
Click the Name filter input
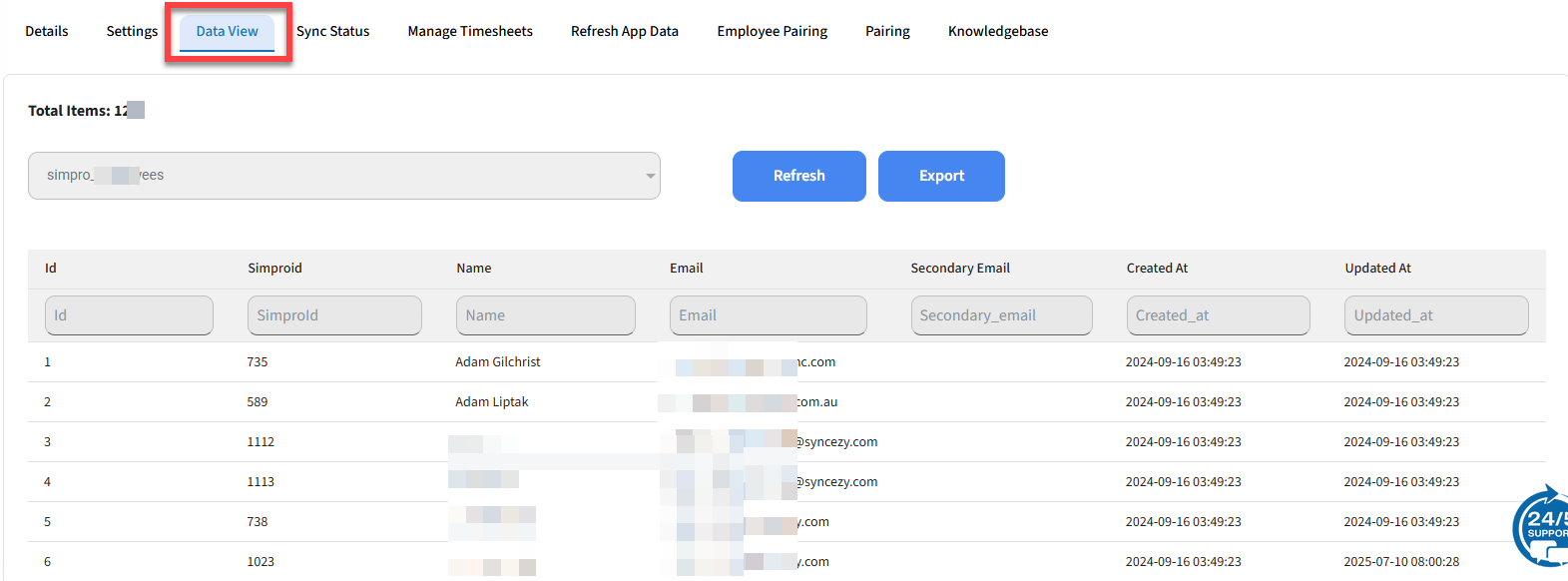(546, 315)
